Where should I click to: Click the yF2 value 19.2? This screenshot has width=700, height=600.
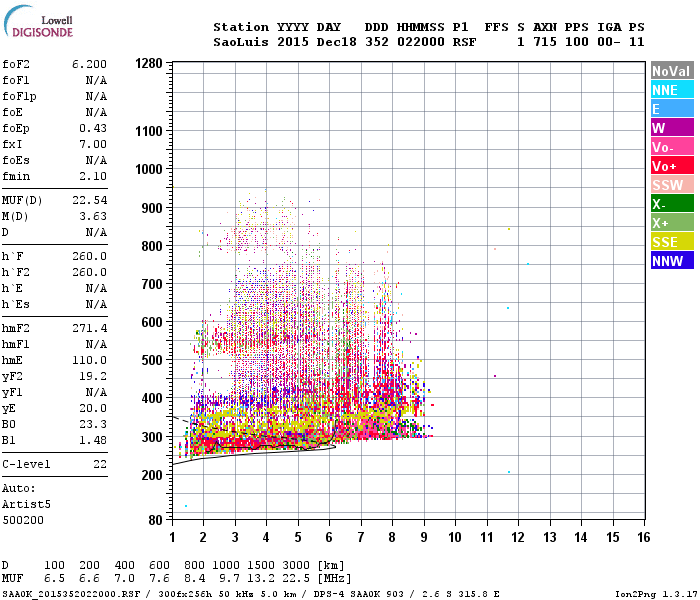93,376
